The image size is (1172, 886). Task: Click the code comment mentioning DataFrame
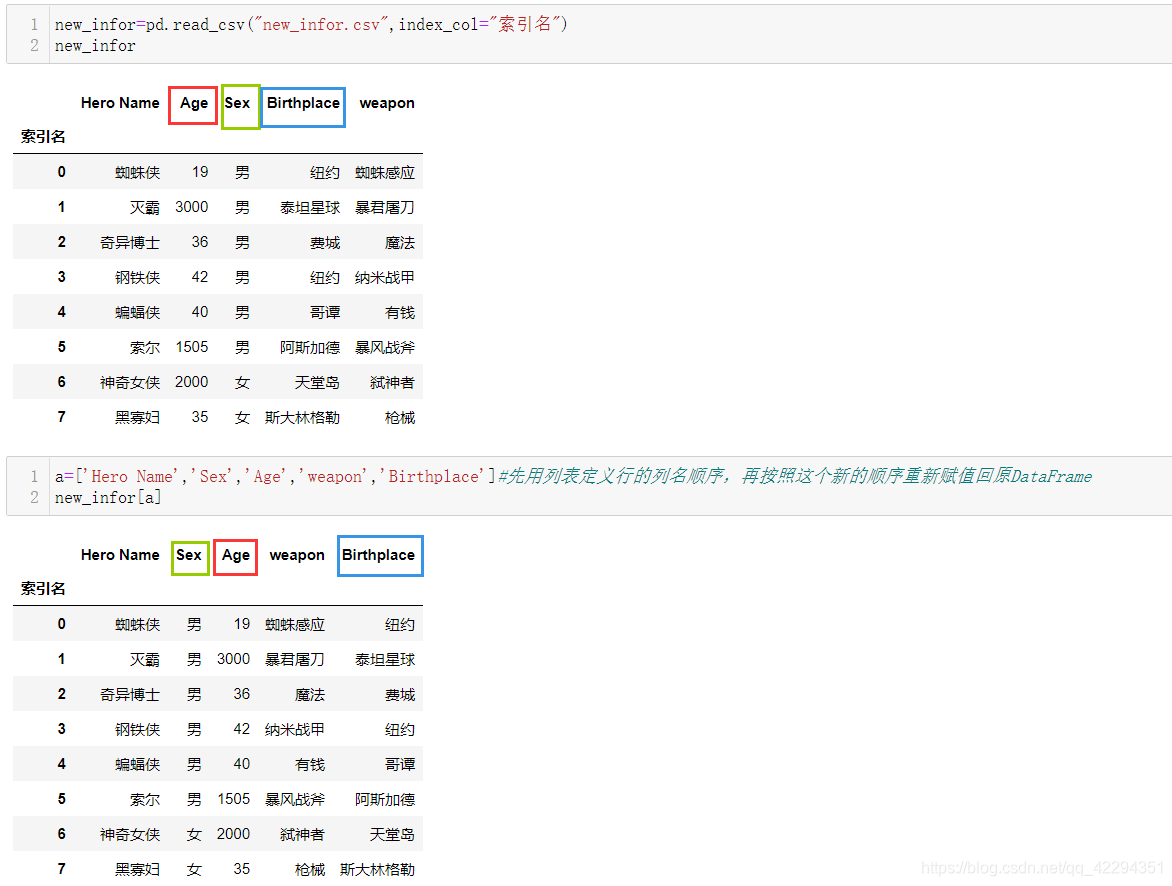coord(795,476)
